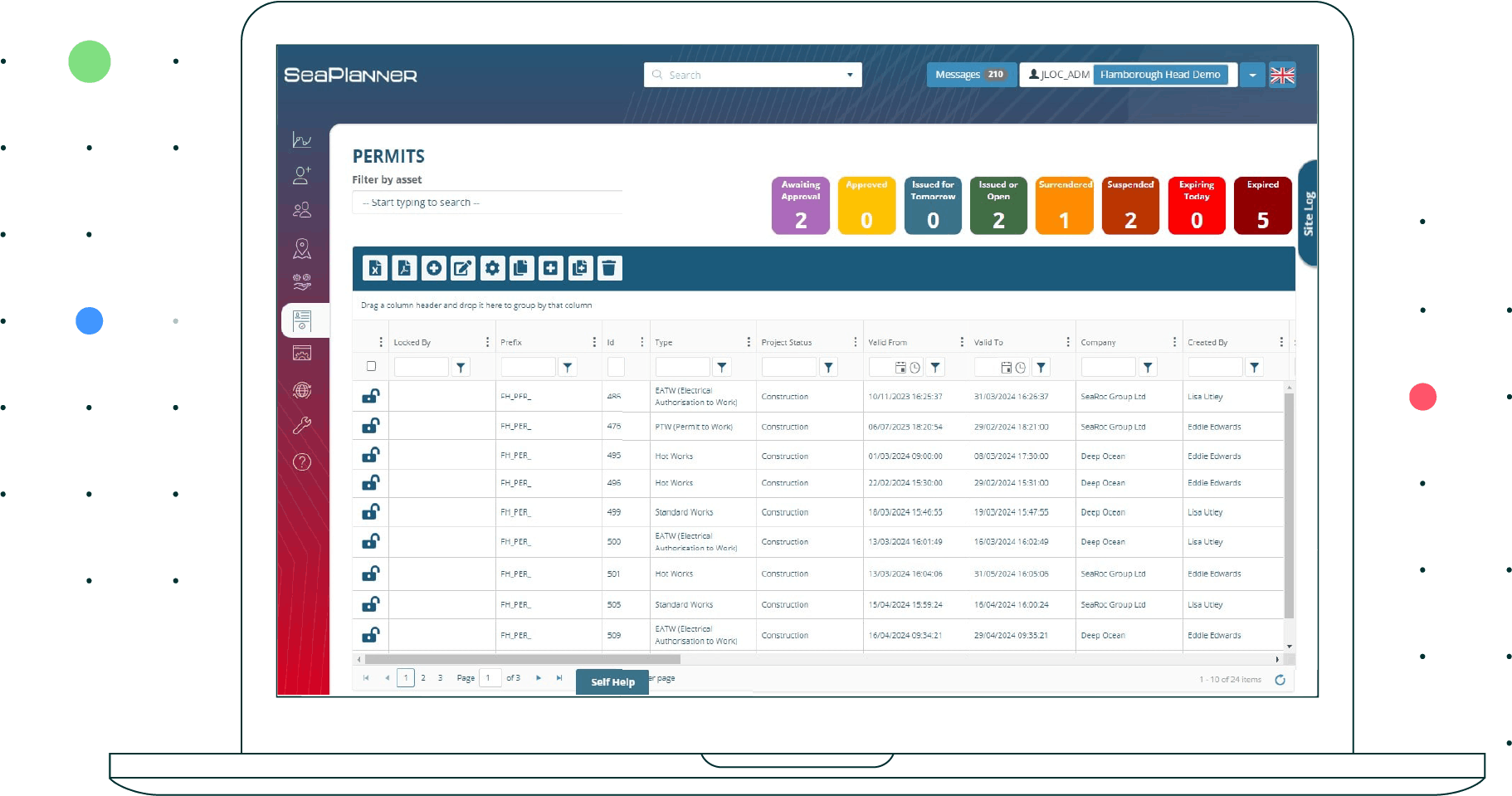Image resolution: width=1512 pixels, height=796 pixels.
Task: Go to page 2 of permits
Action: pyautogui.click(x=423, y=678)
